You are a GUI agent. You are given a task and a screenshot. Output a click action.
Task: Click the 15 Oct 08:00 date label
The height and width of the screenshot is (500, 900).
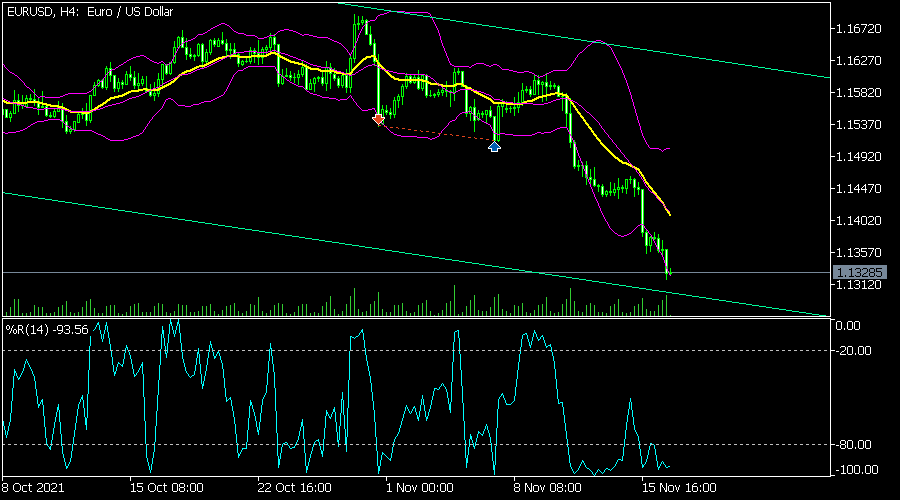166,488
